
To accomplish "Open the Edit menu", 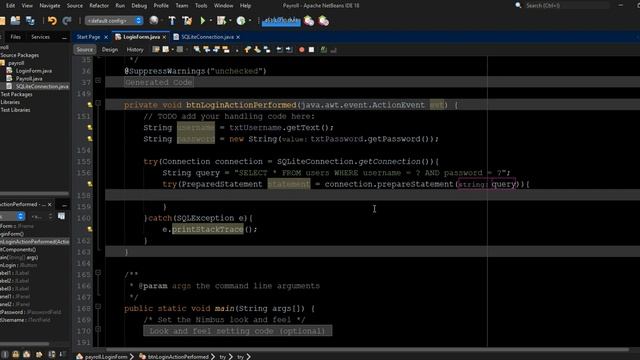I will tap(11, 6).
